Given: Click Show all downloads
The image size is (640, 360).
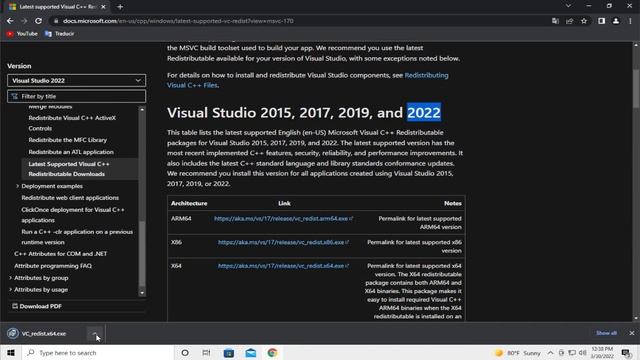Looking at the screenshot, I should click(x=606, y=333).
